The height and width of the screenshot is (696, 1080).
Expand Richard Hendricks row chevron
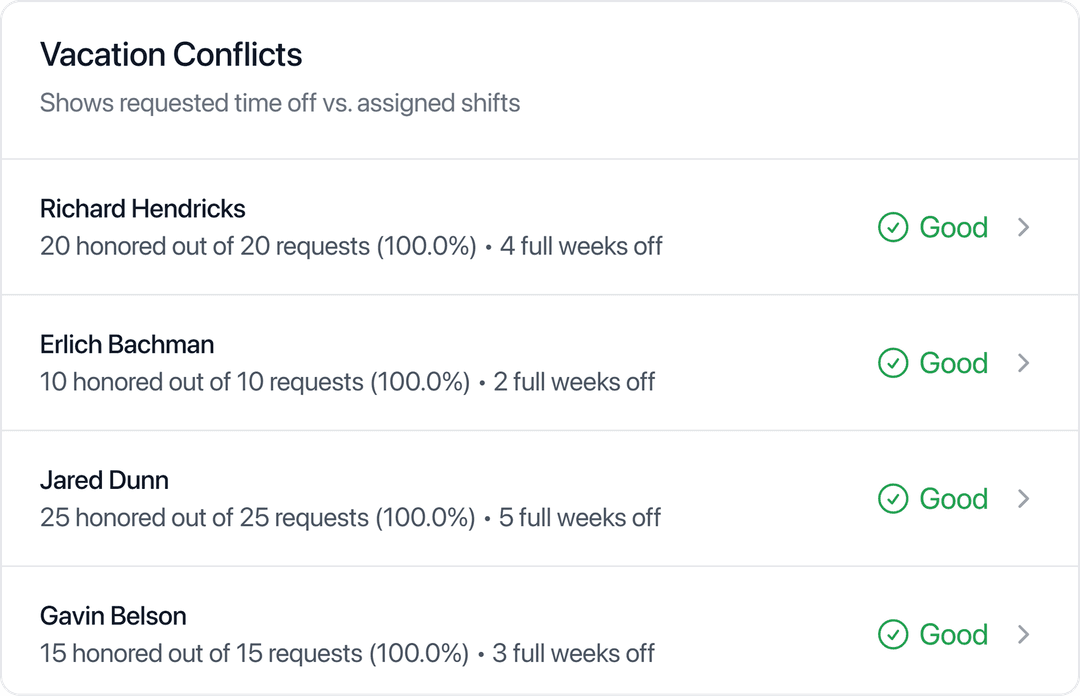point(1023,228)
